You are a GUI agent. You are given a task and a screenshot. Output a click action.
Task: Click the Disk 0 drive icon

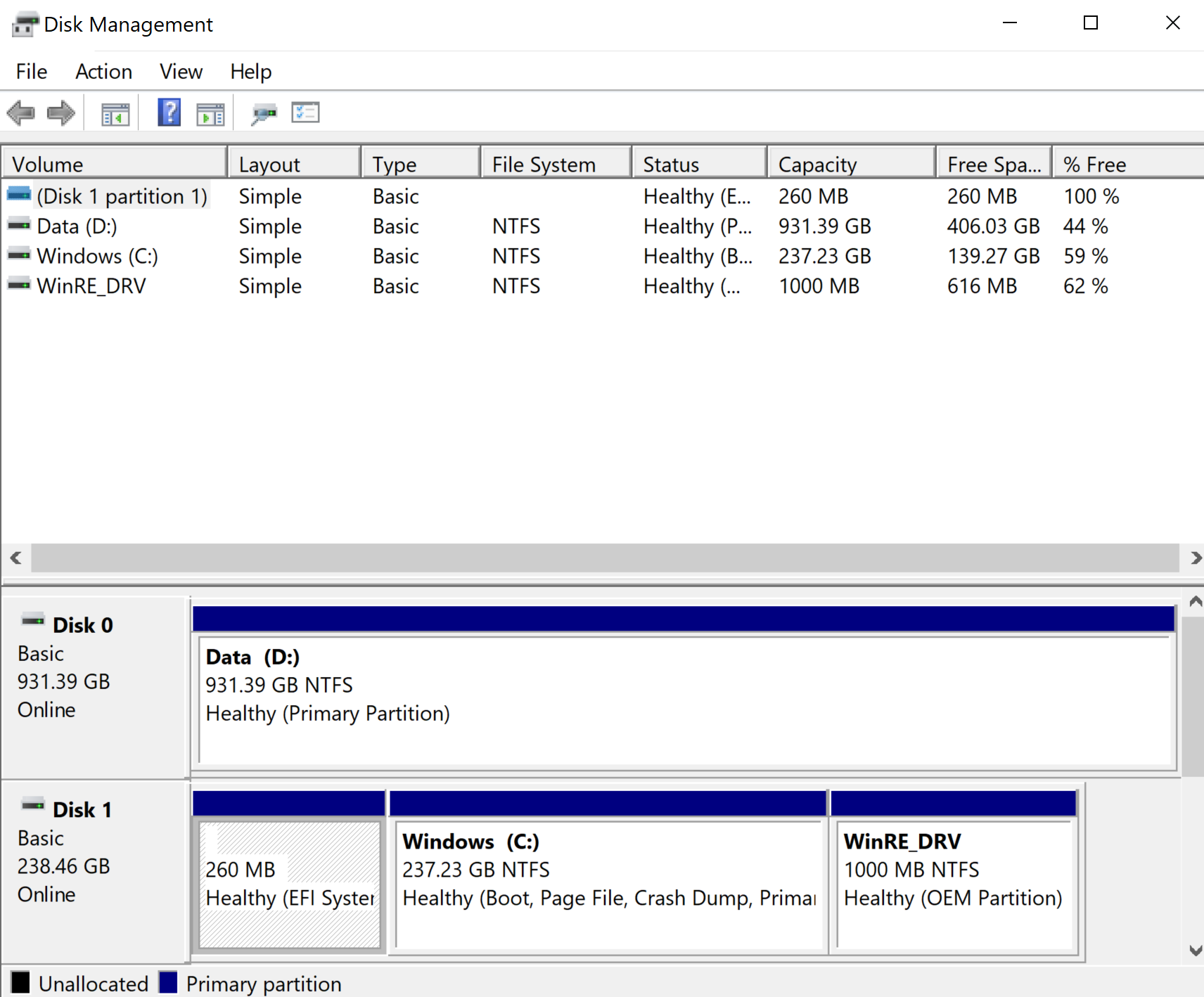(x=33, y=621)
